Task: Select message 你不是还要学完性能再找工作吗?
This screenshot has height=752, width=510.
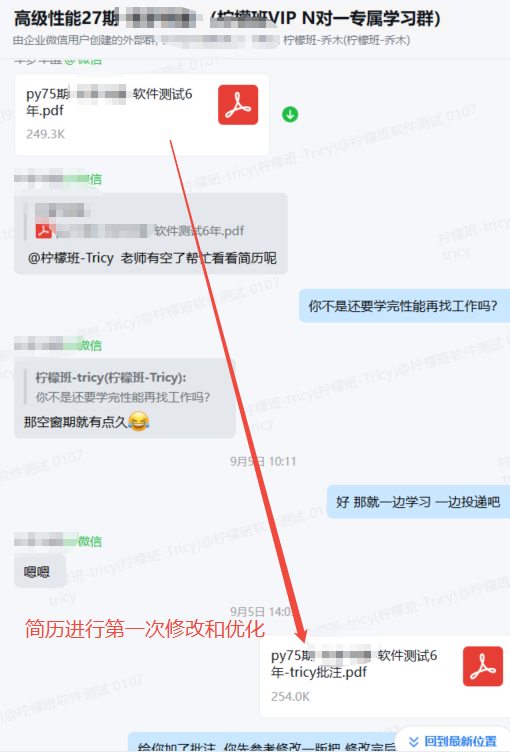Action: tap(404, 306)
